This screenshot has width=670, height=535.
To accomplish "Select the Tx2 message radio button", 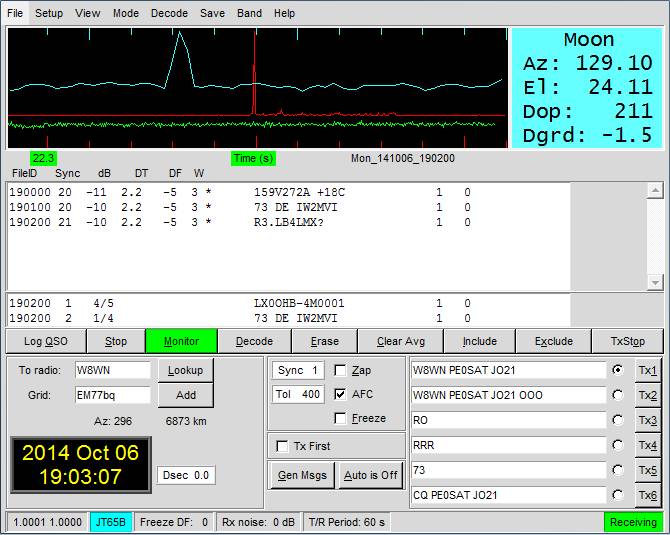I will (x=617, y=395).
